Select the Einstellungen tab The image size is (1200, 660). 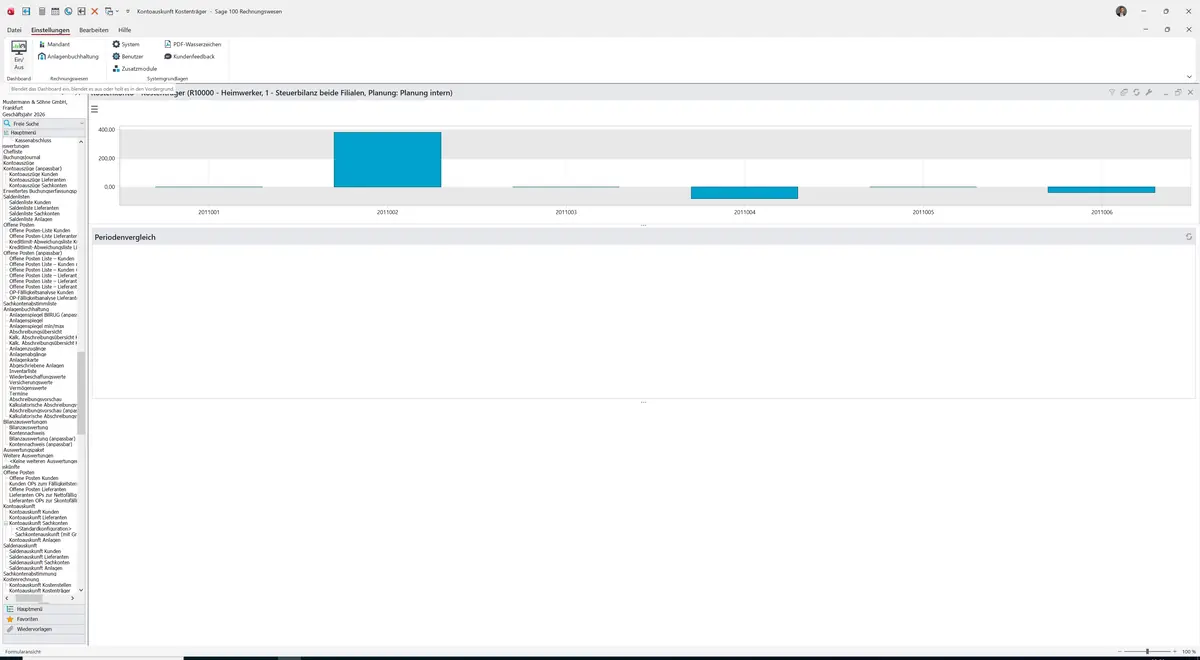[50, 30]
